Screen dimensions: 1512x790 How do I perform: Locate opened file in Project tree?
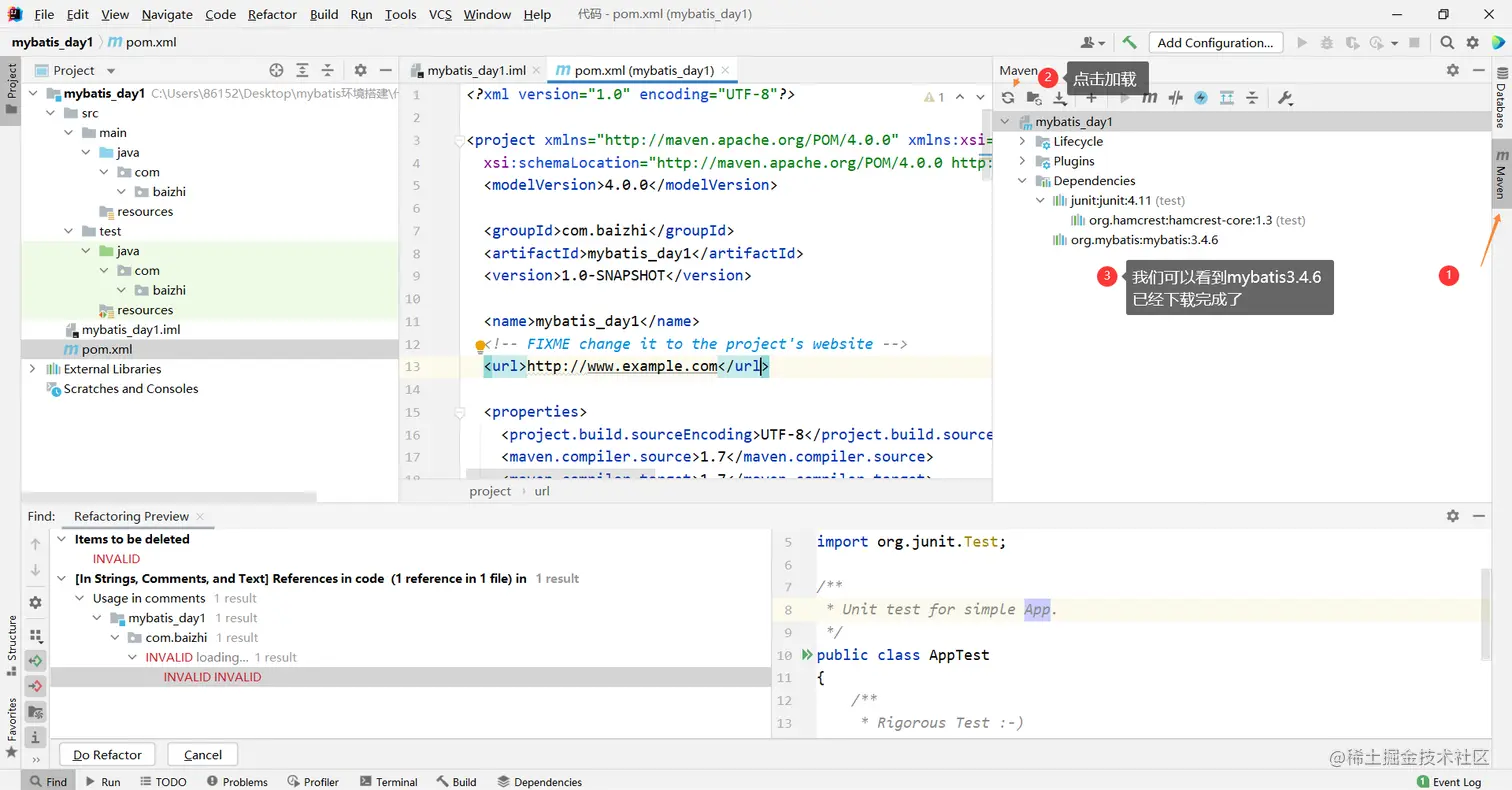(277, 70)
